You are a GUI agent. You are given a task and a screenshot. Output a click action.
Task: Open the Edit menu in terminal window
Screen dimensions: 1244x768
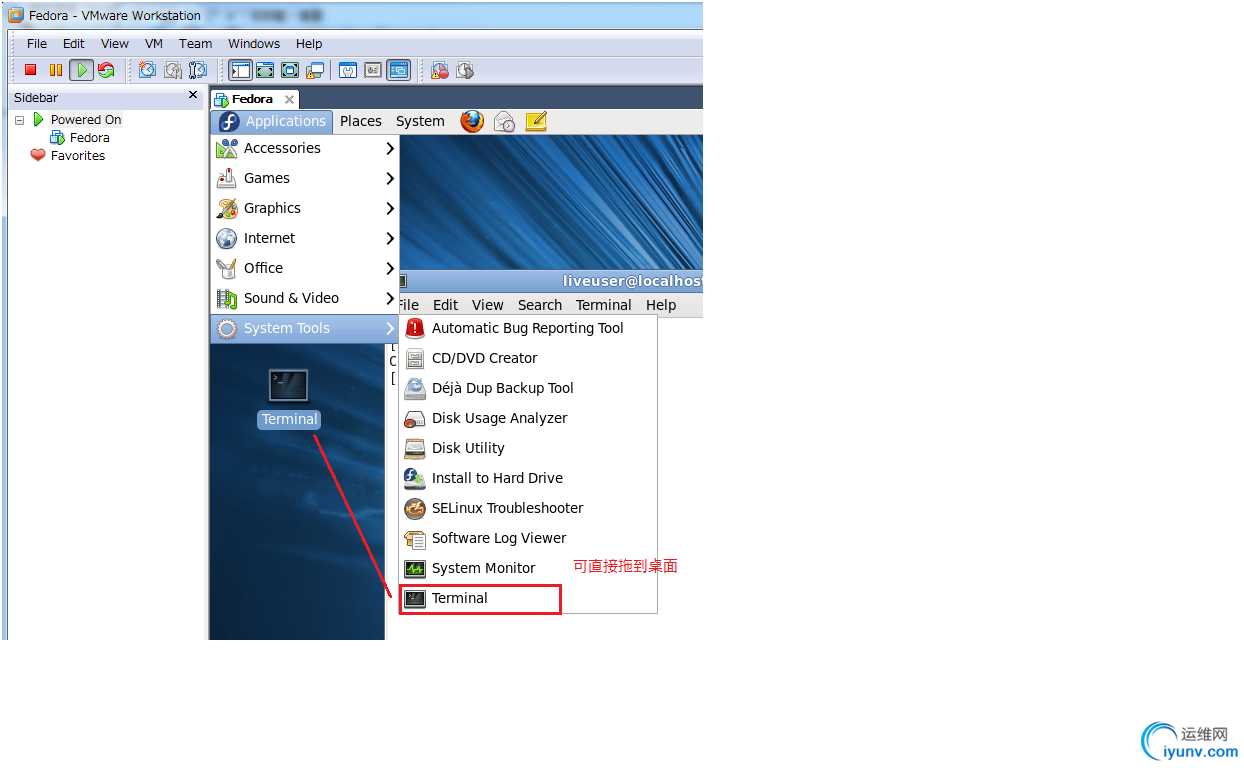(x=446, y=305)
